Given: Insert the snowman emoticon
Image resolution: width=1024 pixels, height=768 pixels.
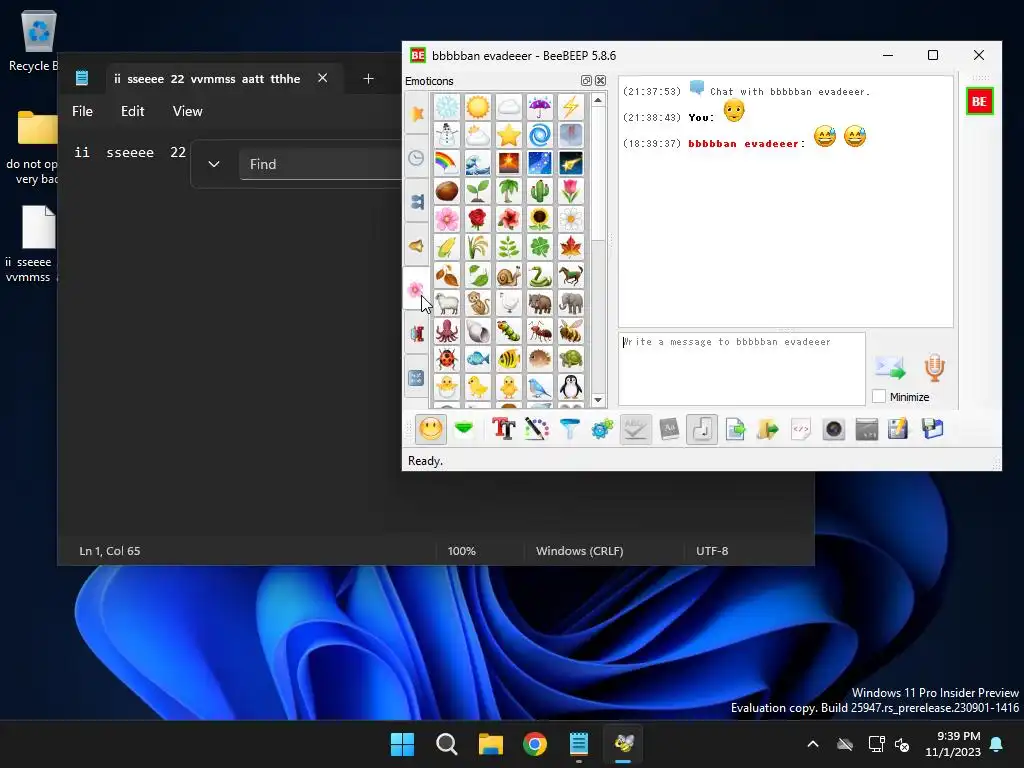Looking at the screenshot, I should pos(447,135).
